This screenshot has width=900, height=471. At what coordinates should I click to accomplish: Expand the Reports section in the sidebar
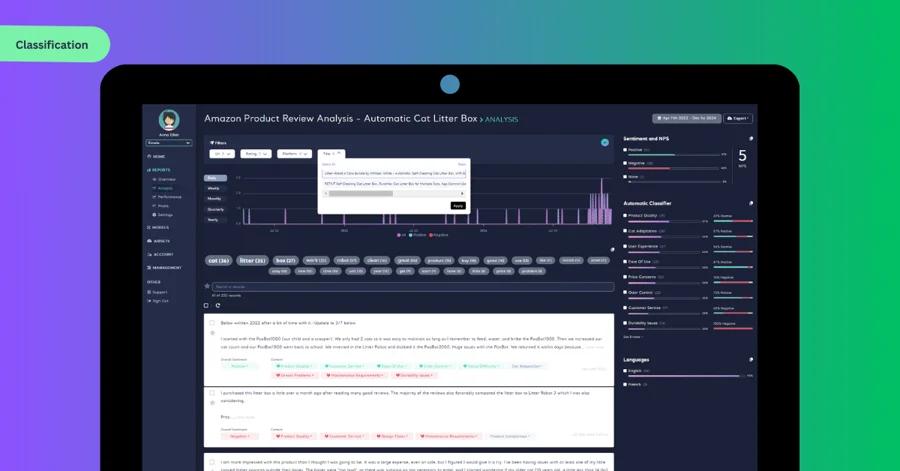point(158,170)
